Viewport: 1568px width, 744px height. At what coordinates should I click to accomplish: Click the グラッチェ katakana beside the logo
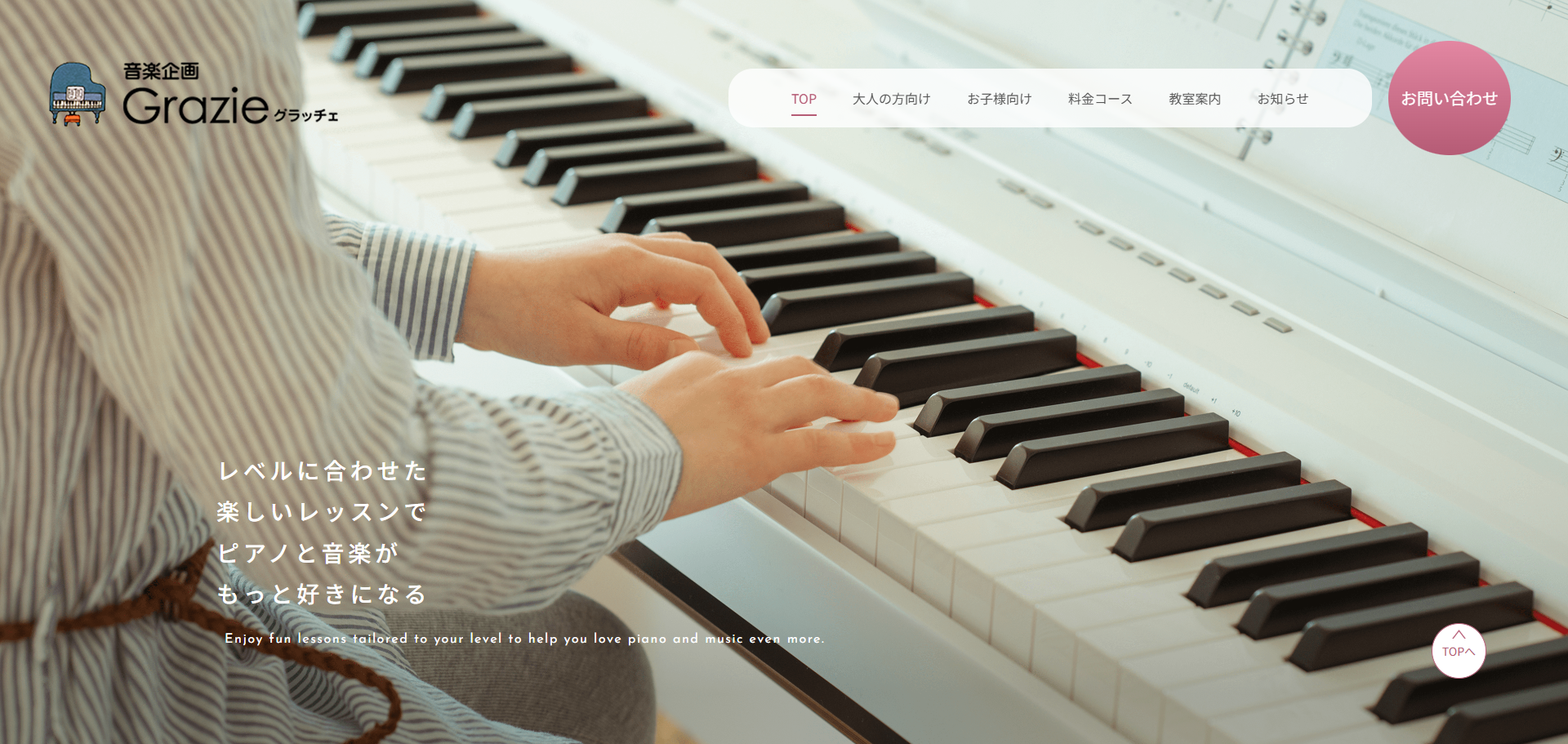305,115
